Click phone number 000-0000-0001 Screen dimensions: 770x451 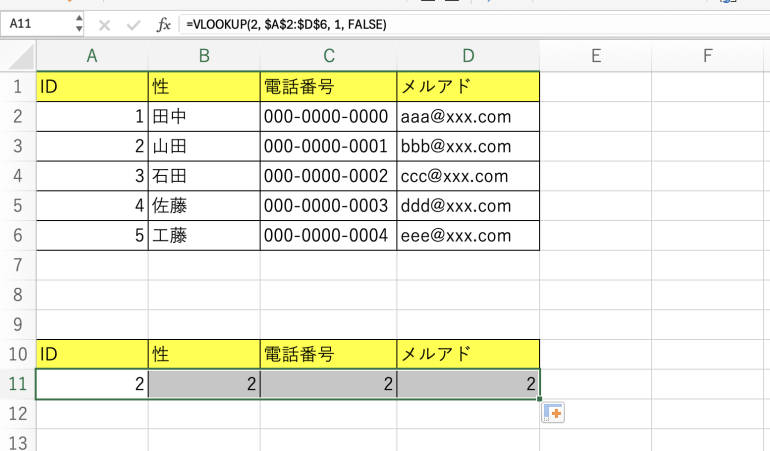pyautogui.click(x=329, y=146)
